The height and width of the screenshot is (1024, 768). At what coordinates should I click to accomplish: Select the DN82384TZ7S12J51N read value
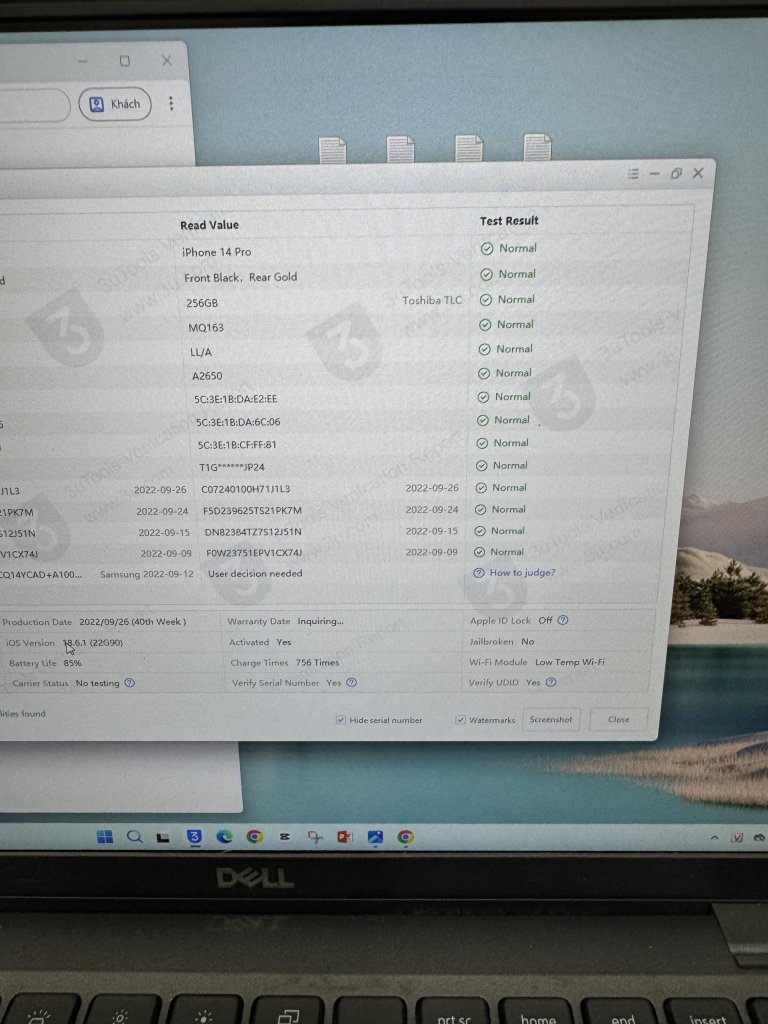pos(253,532)
